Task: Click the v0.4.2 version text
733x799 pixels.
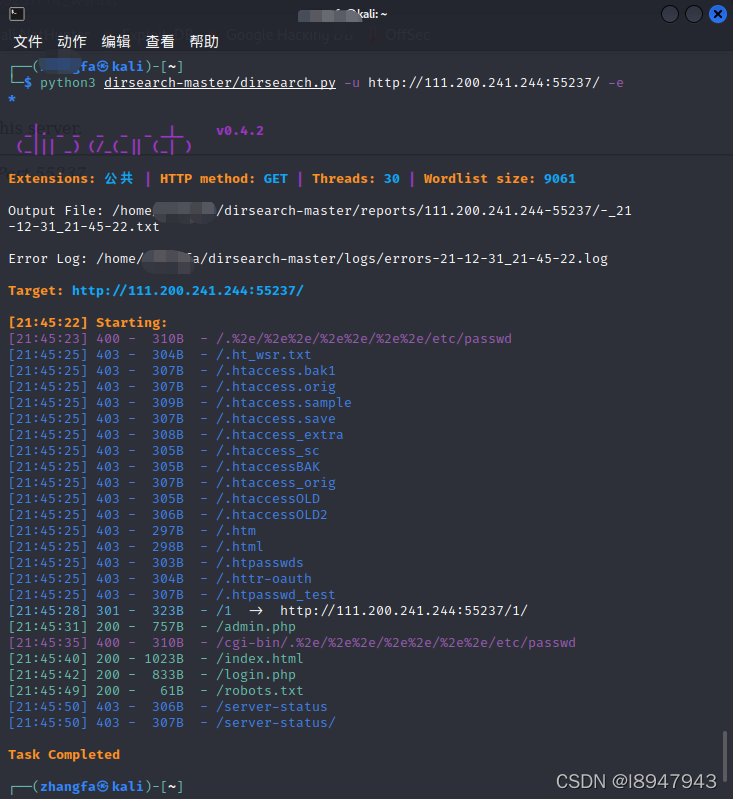Action: click(240, 131)
